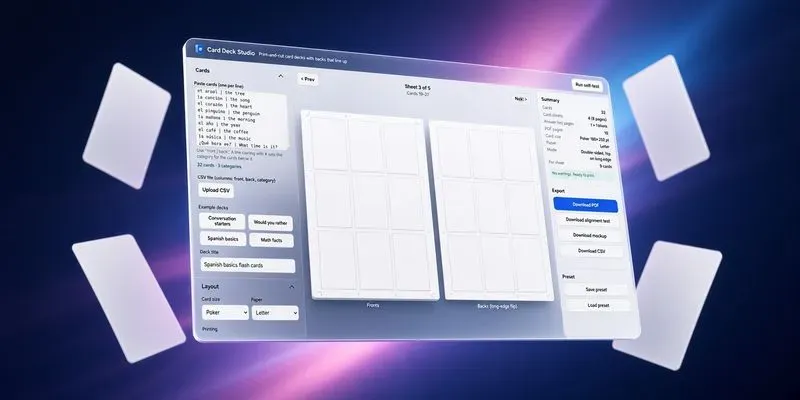Viewport: 800px width, 400px height.
Task: Click the 'el café | the coffee' line
Action: (223, 131)
